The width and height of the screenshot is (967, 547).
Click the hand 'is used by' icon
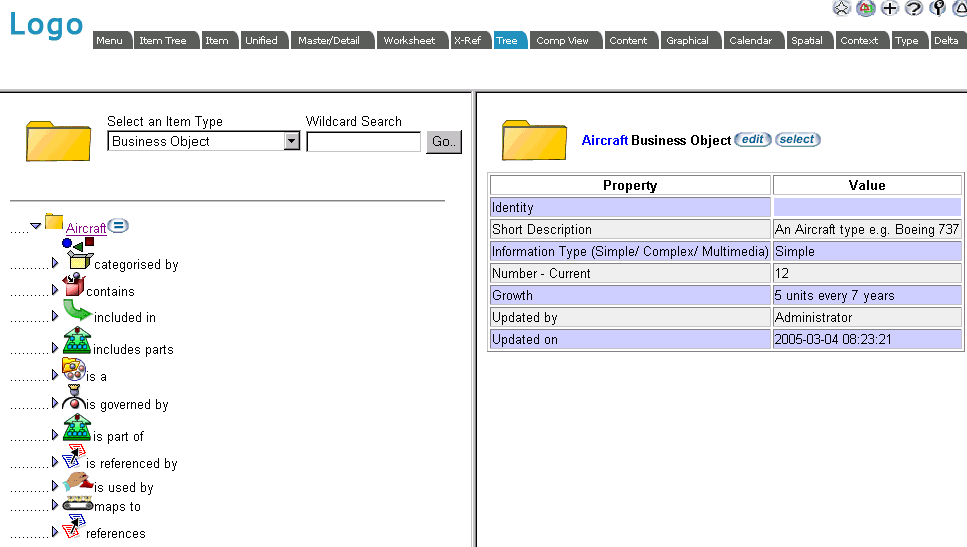78,483
